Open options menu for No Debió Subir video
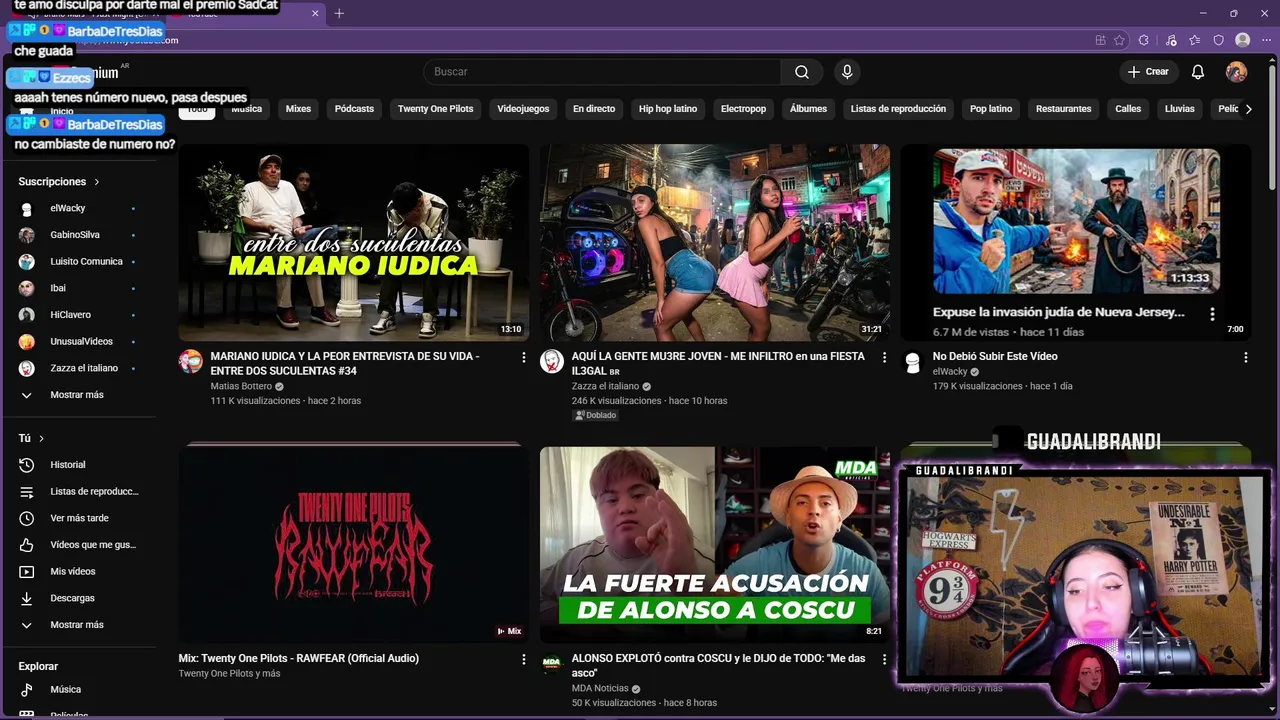The image size is (1280, 720). [1245, 357]
